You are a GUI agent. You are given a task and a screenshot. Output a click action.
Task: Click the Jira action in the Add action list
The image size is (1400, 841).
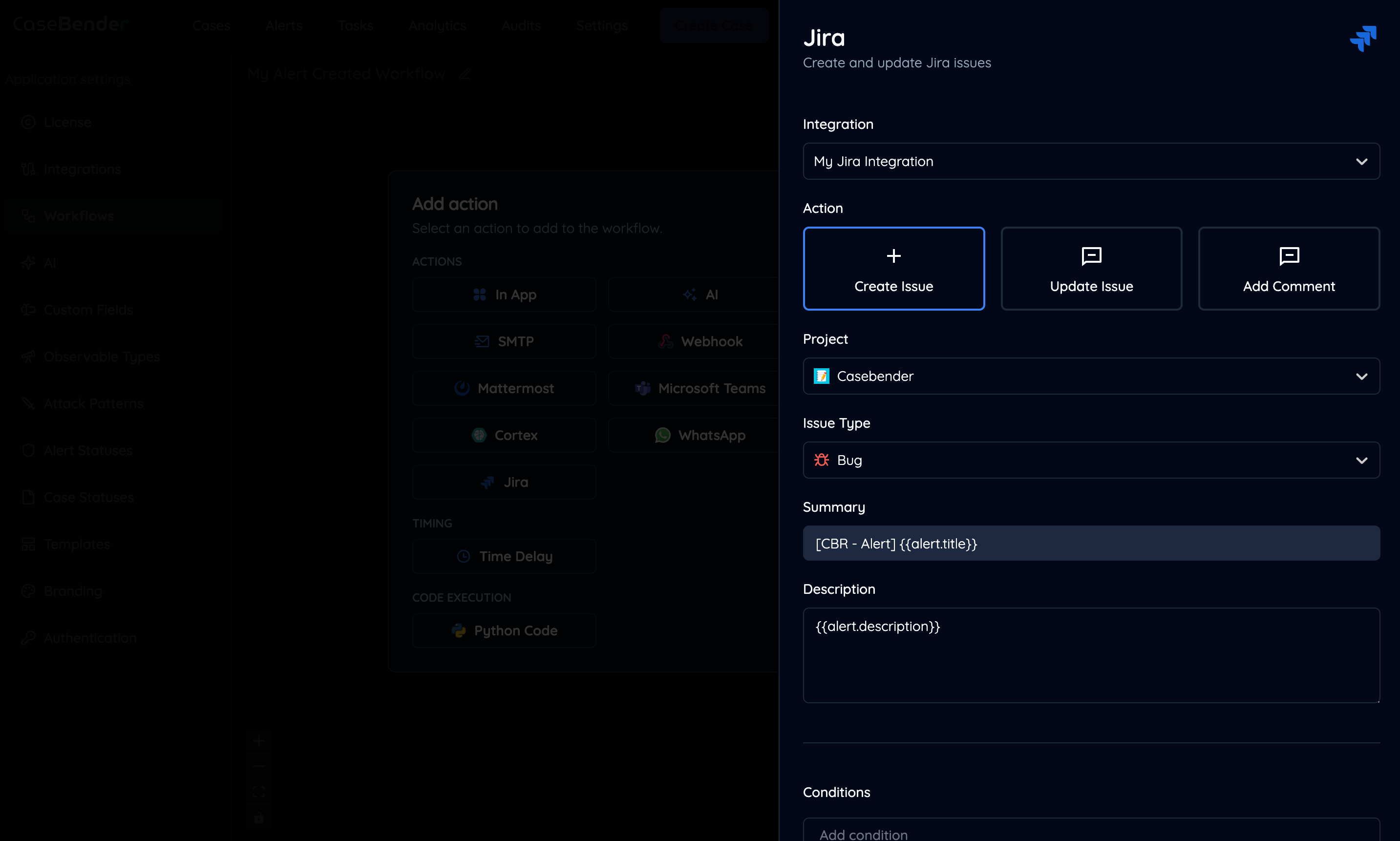(504, 482)
